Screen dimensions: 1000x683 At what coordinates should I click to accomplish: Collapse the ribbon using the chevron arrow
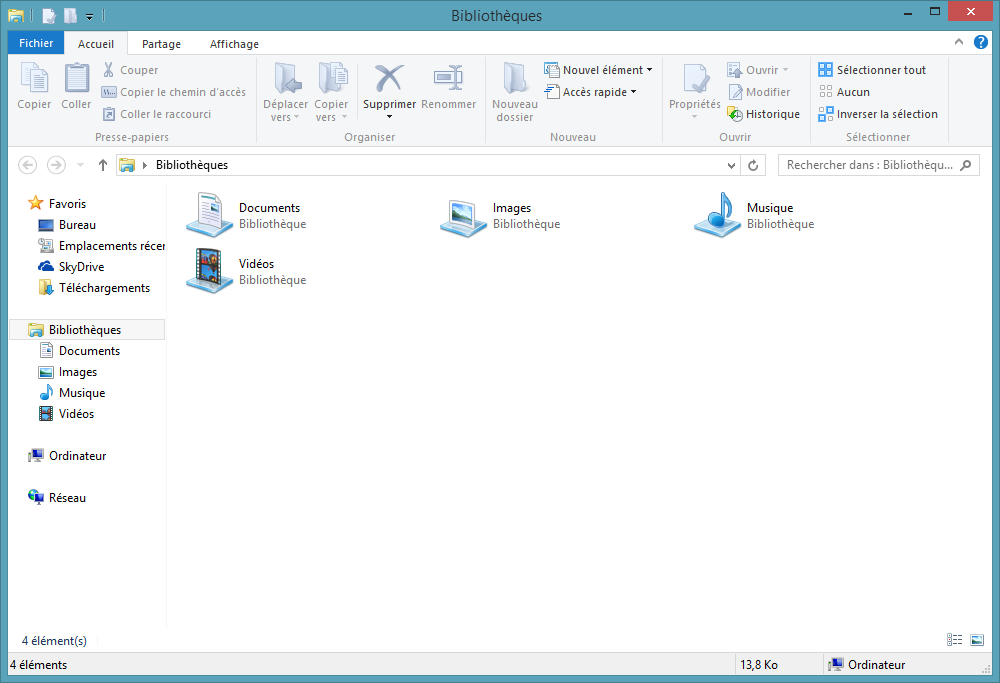pyautogui.click(x=958, y=43)
